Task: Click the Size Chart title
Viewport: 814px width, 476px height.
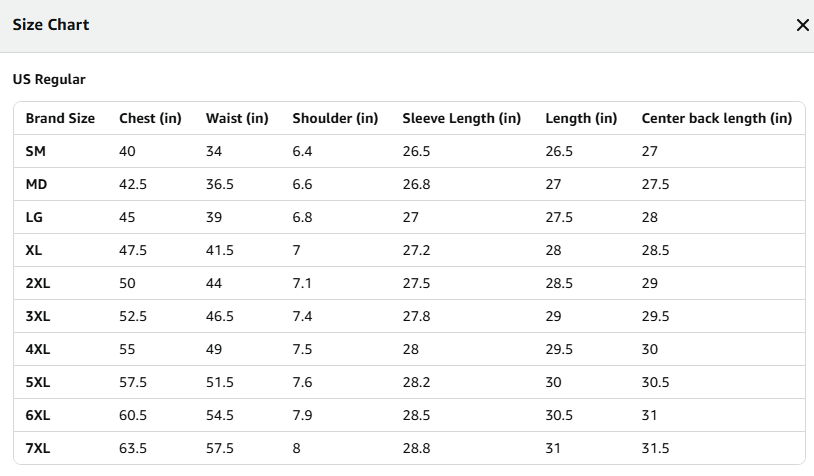Action: point(51,25)
